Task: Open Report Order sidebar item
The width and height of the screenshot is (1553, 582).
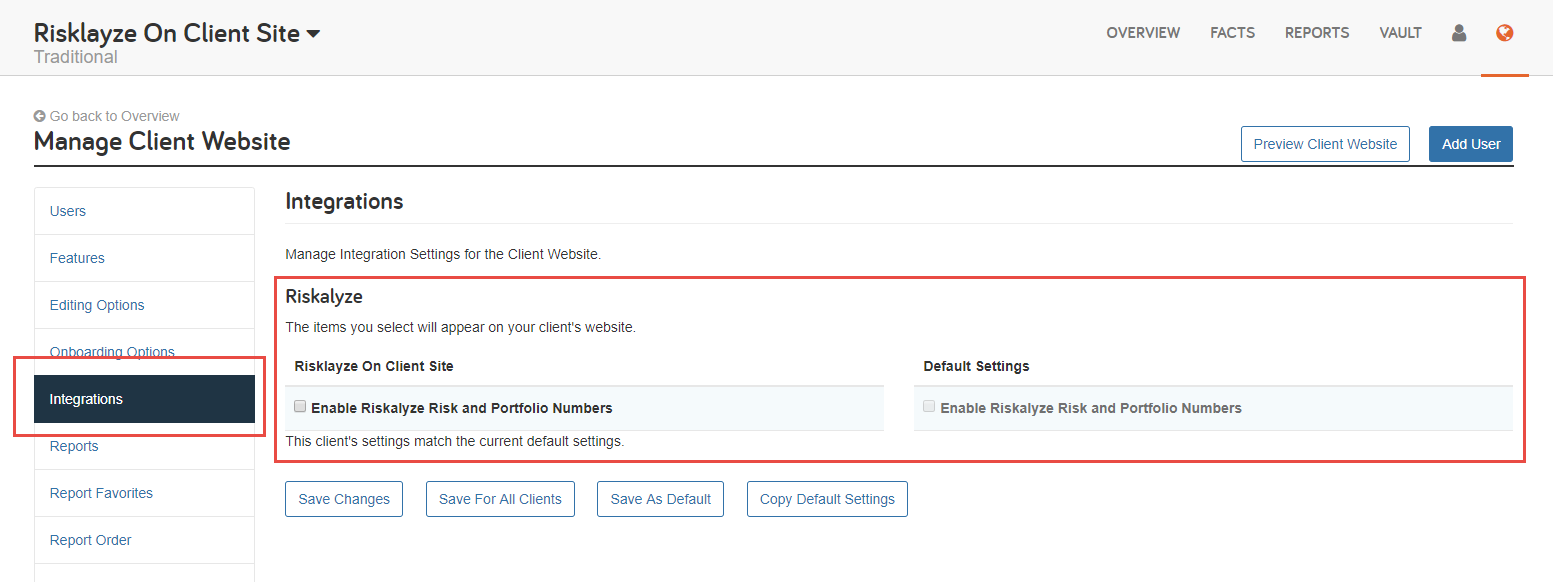Action: pos(144,540)
